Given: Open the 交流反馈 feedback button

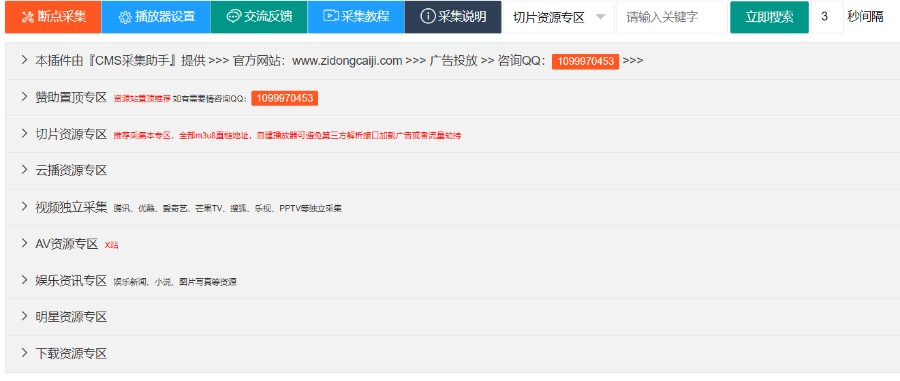Looking at the screenshot, I should (x=259, y=17).
